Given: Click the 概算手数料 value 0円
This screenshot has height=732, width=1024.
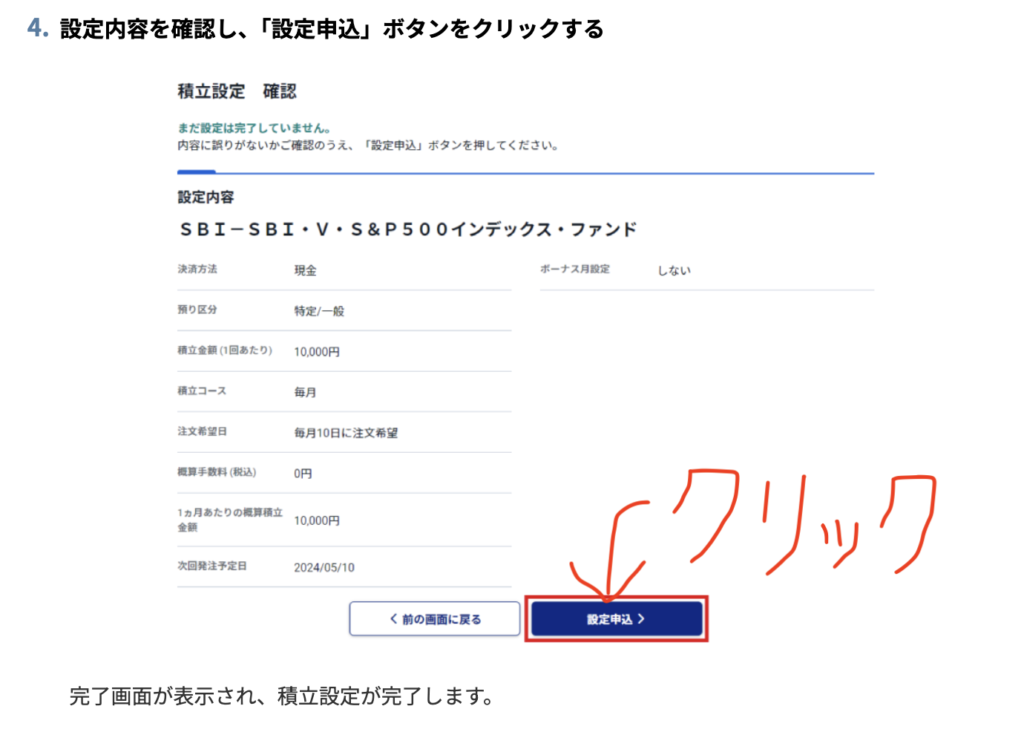Looking at the screenshot, I should 303,473.
